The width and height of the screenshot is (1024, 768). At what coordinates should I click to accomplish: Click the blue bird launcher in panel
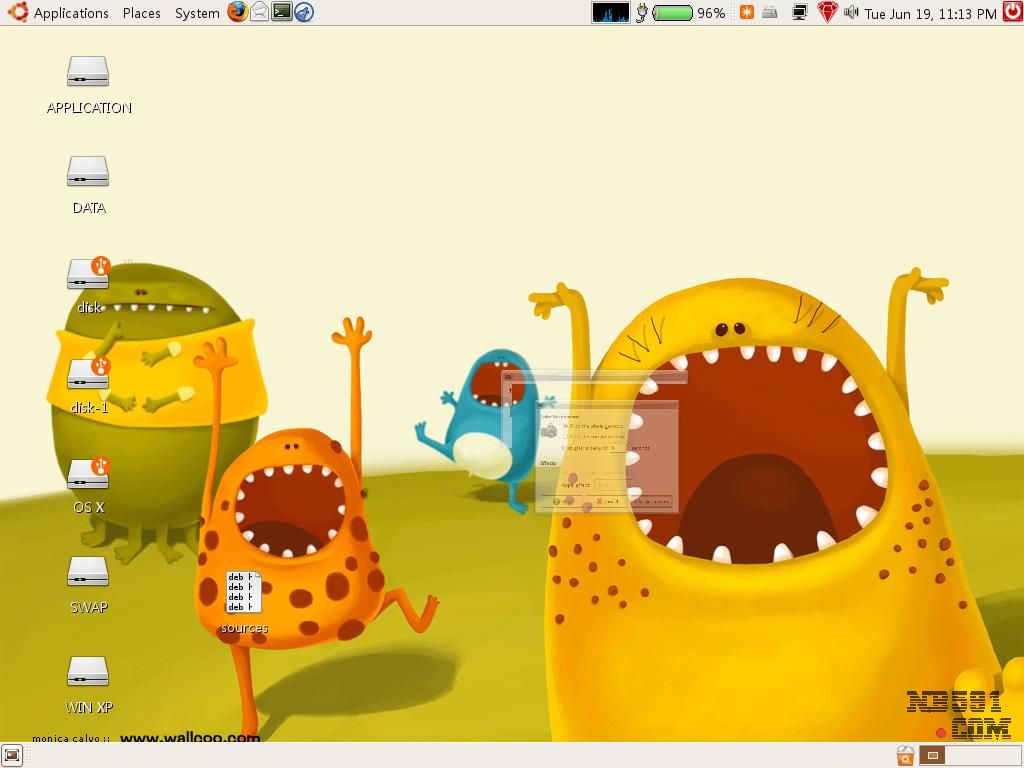point(304,12)
